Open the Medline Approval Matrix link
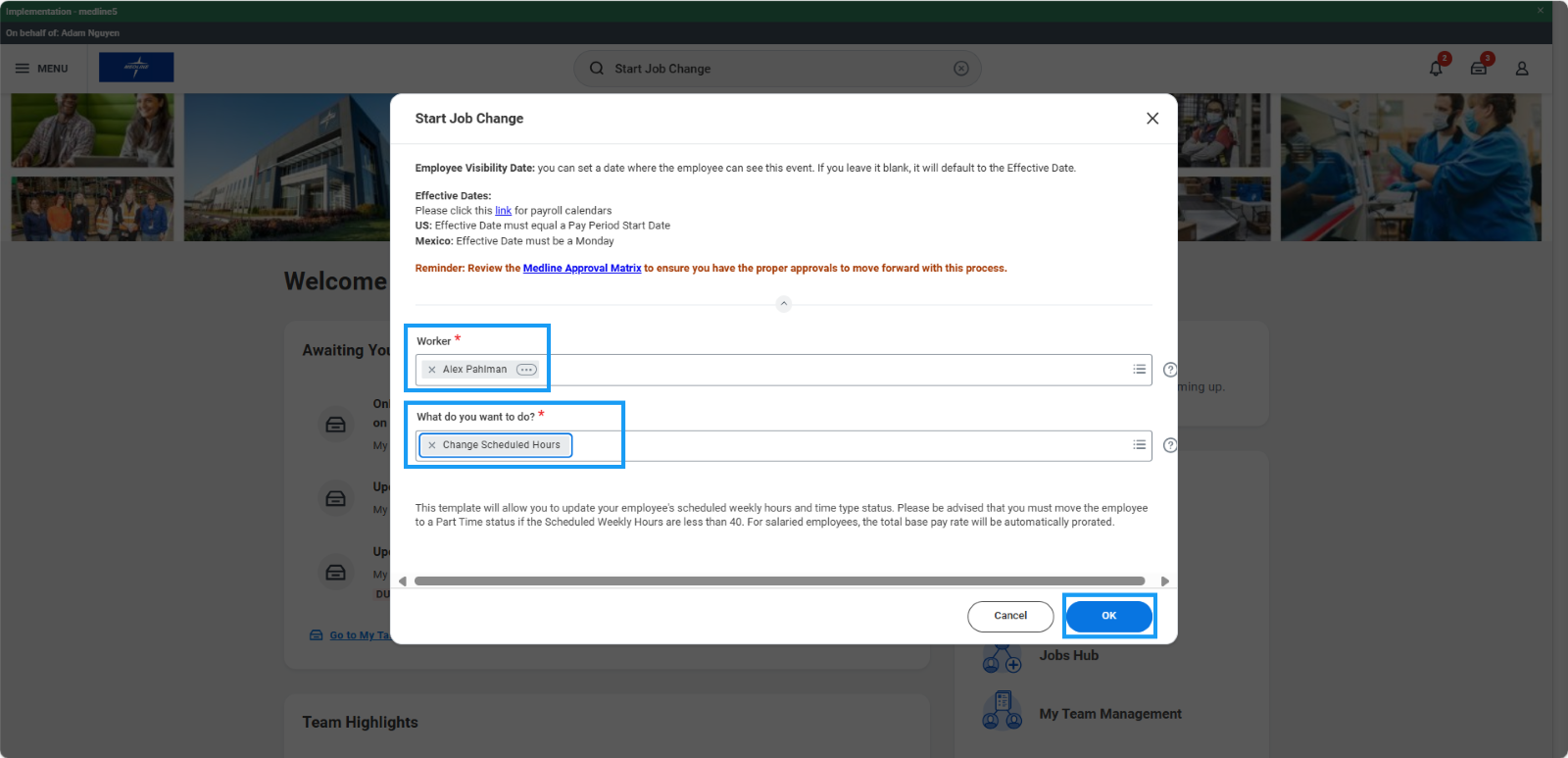1568x758 pixels. 582,268
